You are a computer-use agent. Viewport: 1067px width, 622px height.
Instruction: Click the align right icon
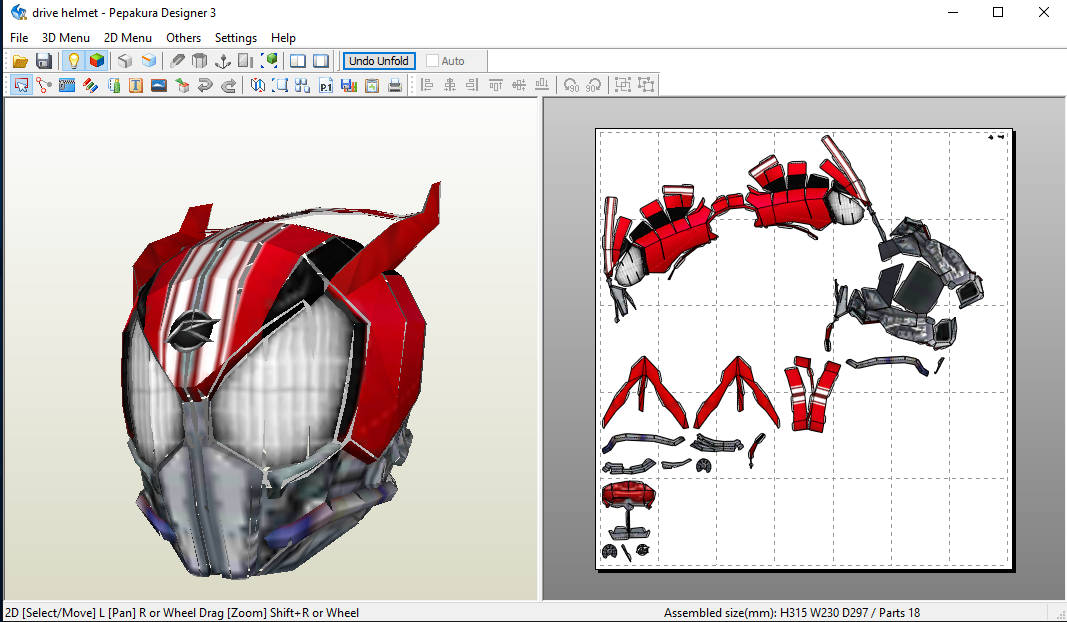click(x=472, y=85)
